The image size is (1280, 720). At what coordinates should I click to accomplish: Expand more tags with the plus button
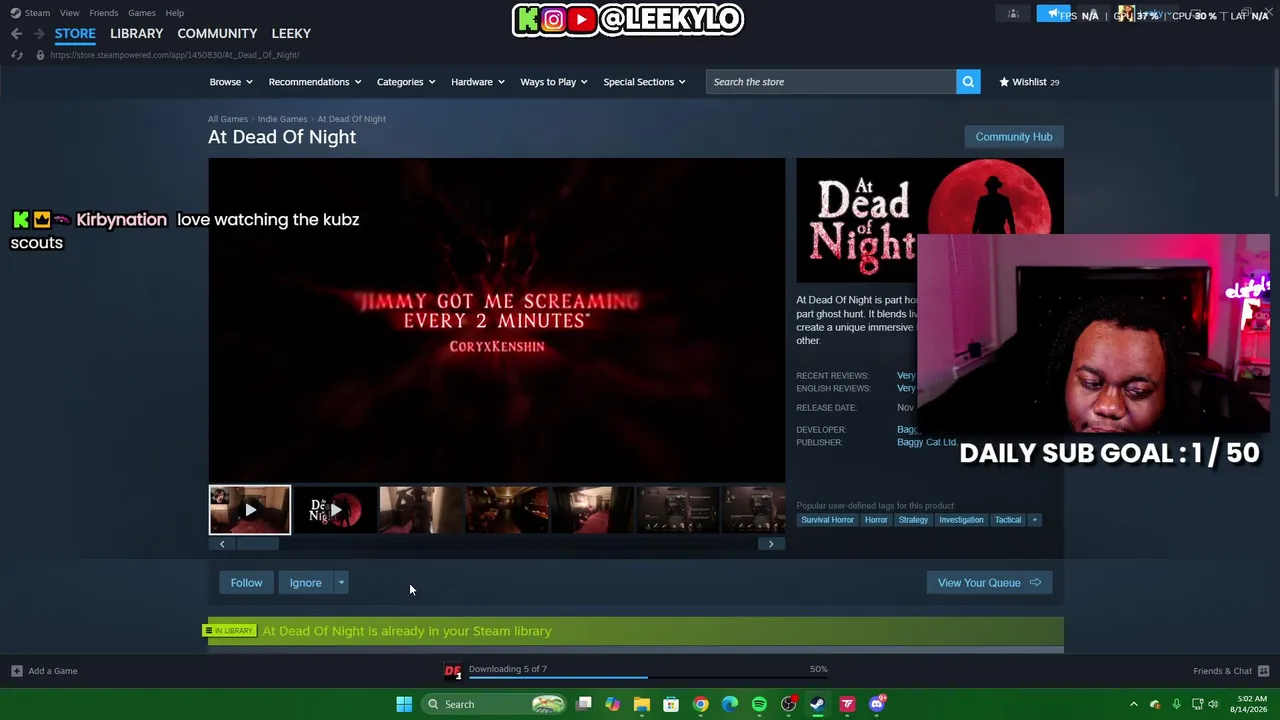(1035, 520)
